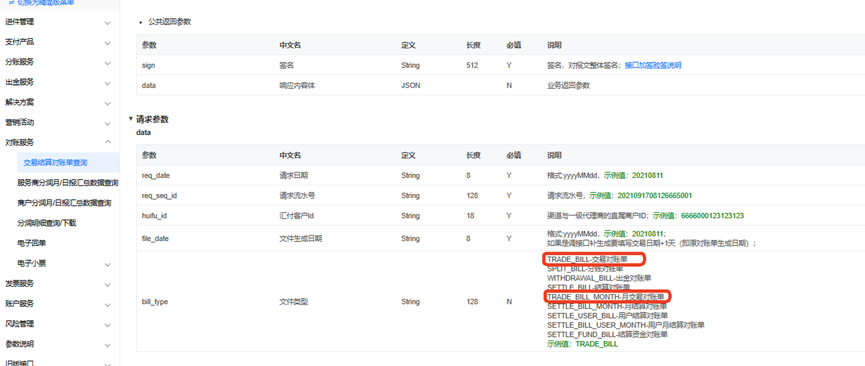Click the example value 6666000123123123
This screenshot has height=366, width=865.
coord(713,215)
